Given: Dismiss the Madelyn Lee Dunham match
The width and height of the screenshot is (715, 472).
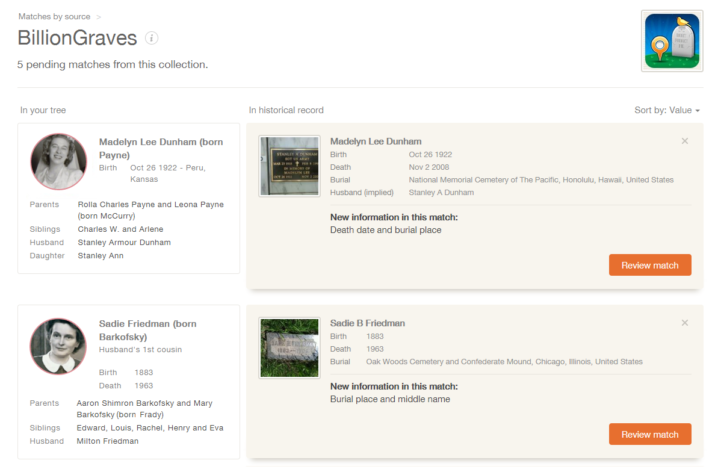Looking at the screenshot, I should (x=684, y=141).
